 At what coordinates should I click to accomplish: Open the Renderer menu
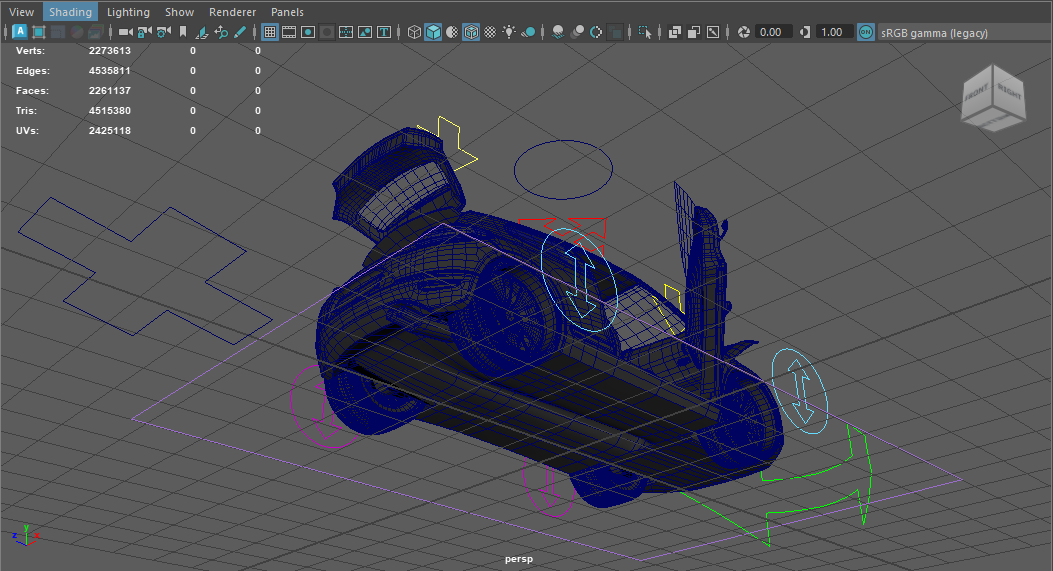click(x=232, y=12)
